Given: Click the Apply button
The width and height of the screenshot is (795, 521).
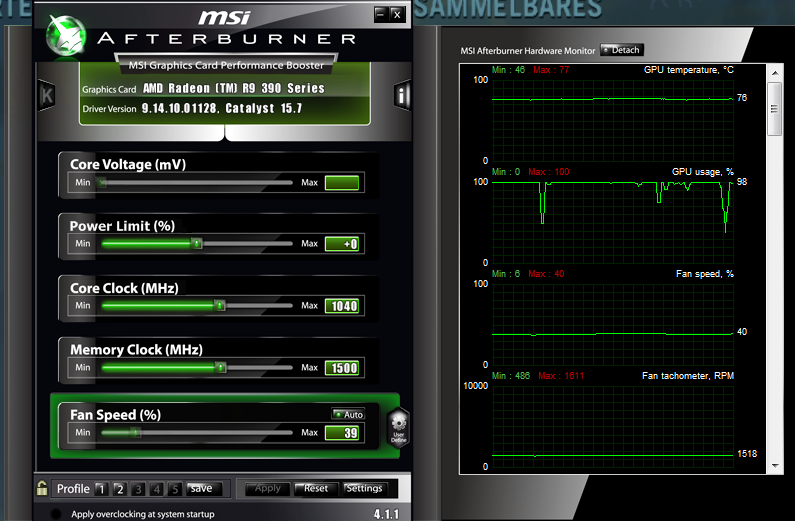Looking at the screenshot, I should tap(267, 489).
